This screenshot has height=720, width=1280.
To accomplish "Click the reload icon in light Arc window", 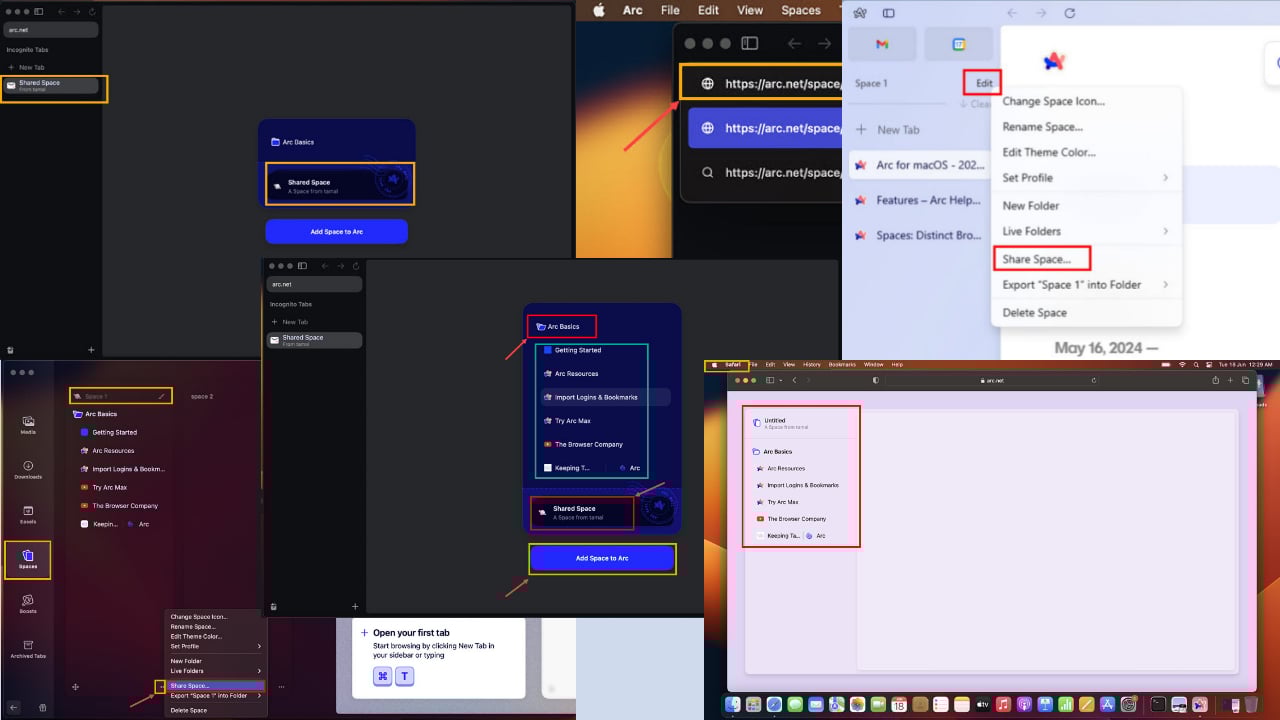I will point(1069,13).
